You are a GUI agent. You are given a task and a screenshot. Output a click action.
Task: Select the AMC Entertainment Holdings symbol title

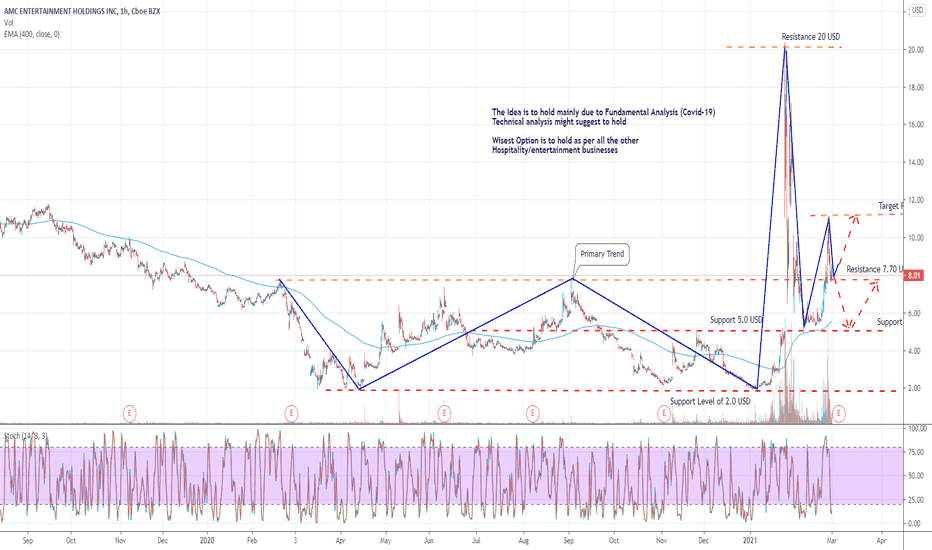point(82,11)
